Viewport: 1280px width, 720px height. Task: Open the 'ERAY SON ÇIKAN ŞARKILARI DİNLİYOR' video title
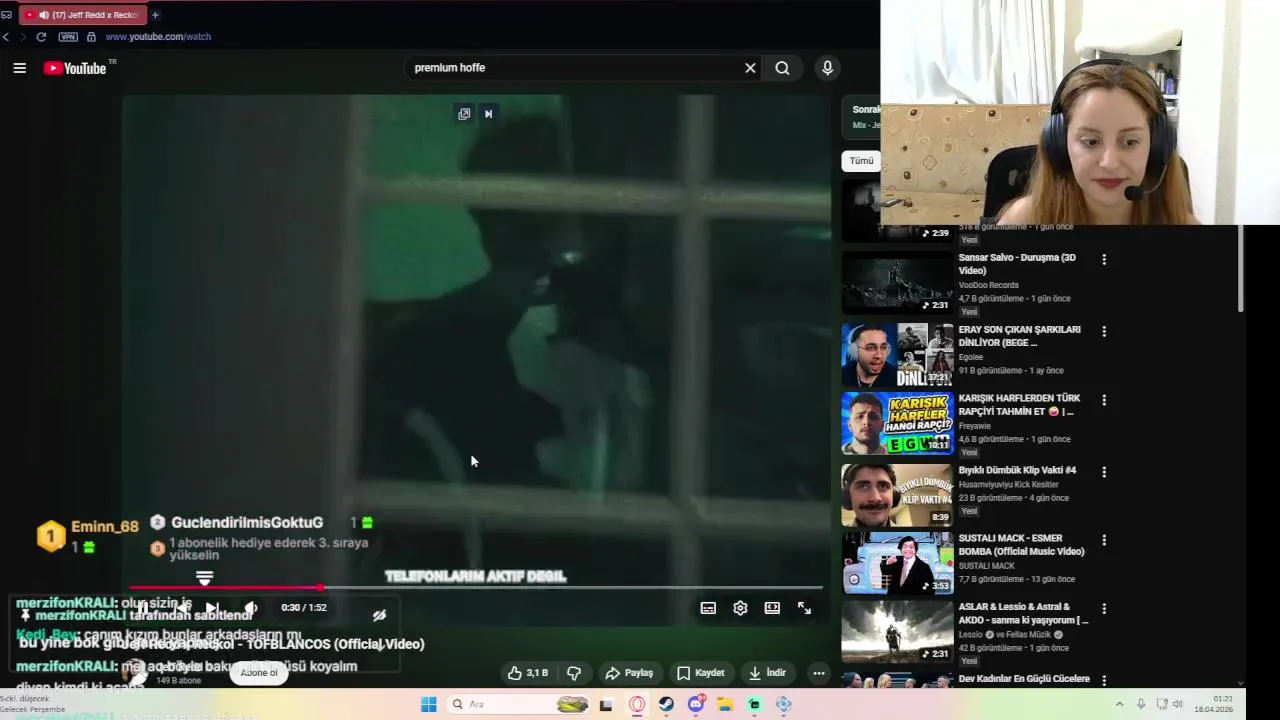click(1019, 336)
